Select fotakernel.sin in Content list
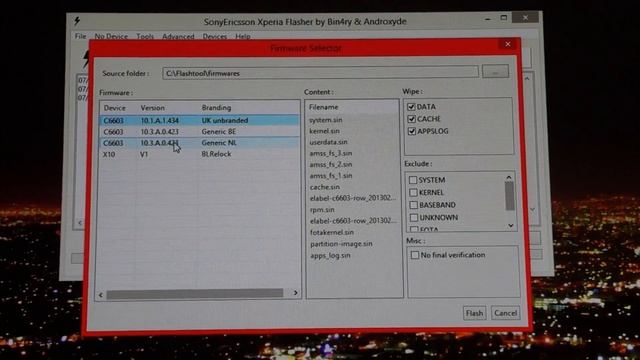Screen dimensions: 640x360 coord(332,232)
